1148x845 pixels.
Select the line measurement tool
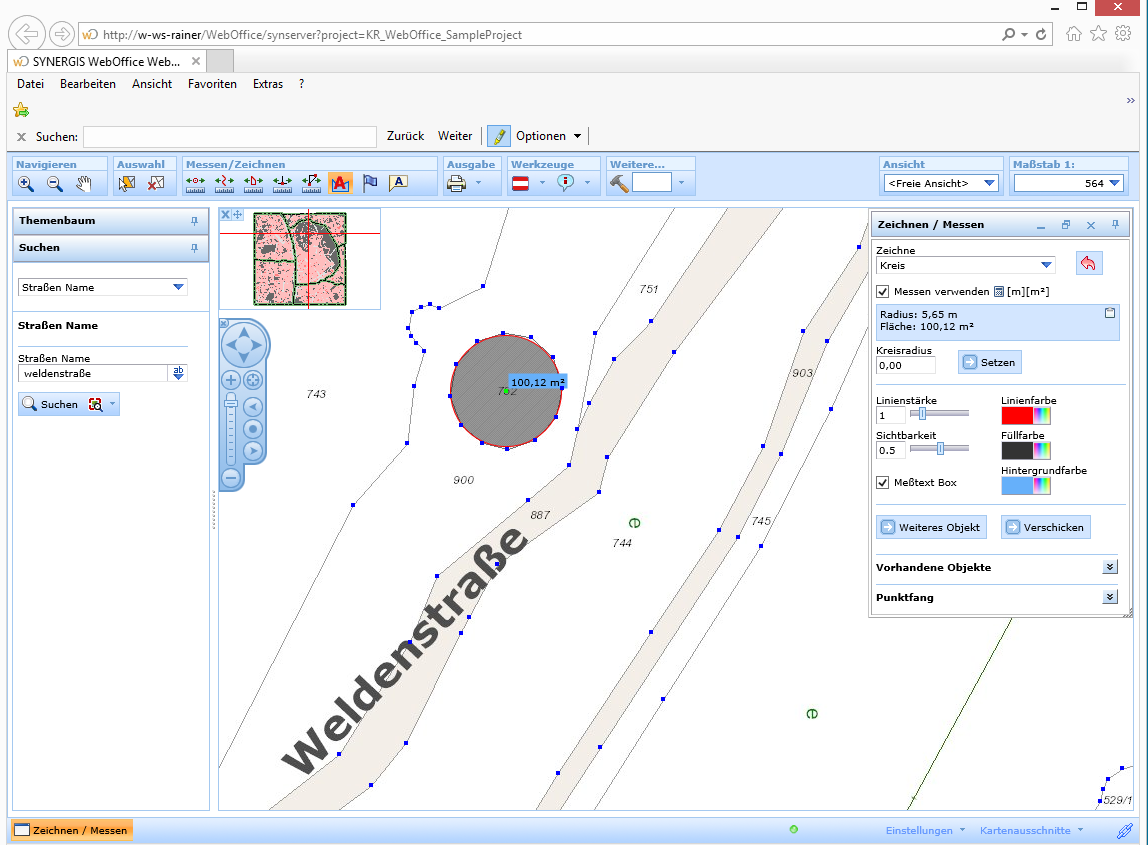(x=223, y=183)
